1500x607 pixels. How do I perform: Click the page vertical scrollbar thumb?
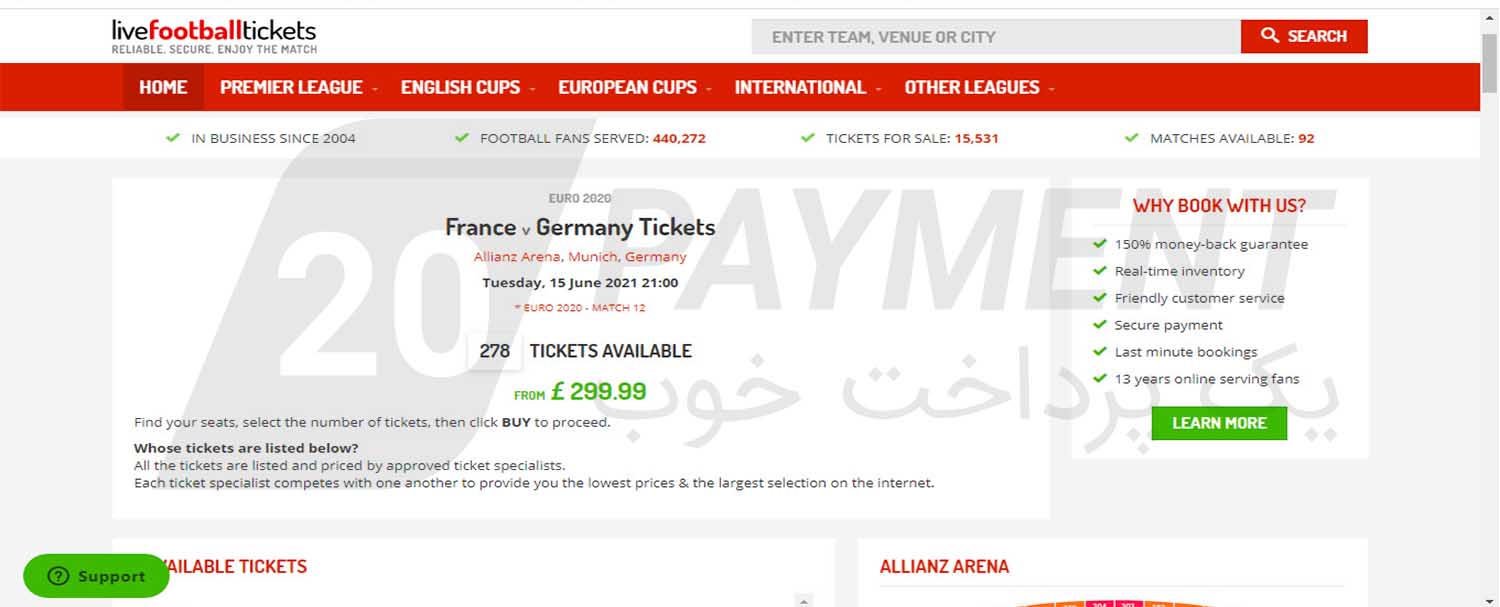click(1489, 62)
